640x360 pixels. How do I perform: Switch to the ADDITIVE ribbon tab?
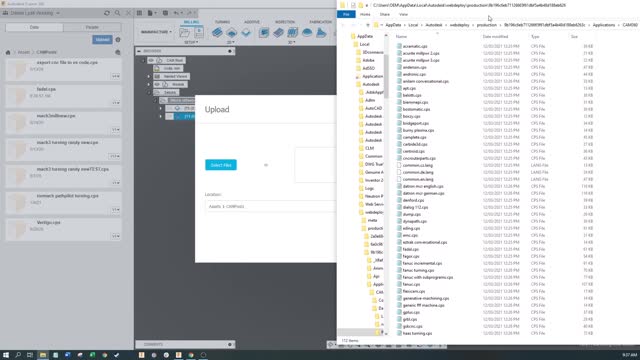[252, 22]
